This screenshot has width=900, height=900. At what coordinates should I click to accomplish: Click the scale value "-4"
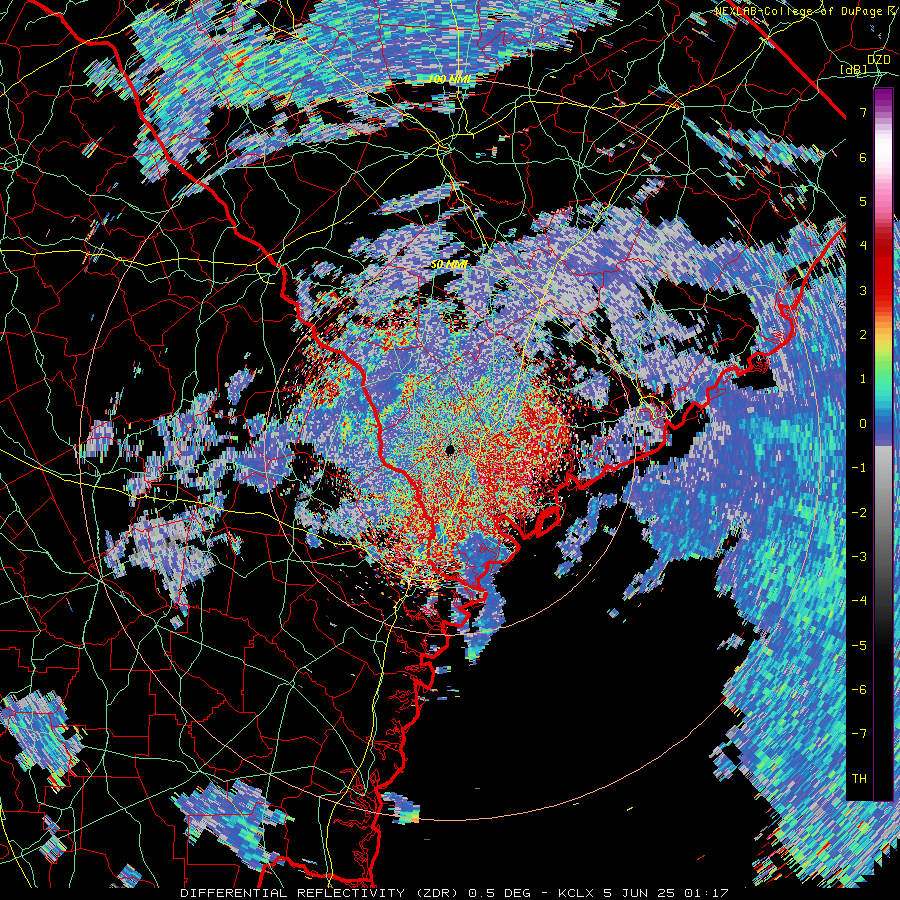(x=859, y=601)
